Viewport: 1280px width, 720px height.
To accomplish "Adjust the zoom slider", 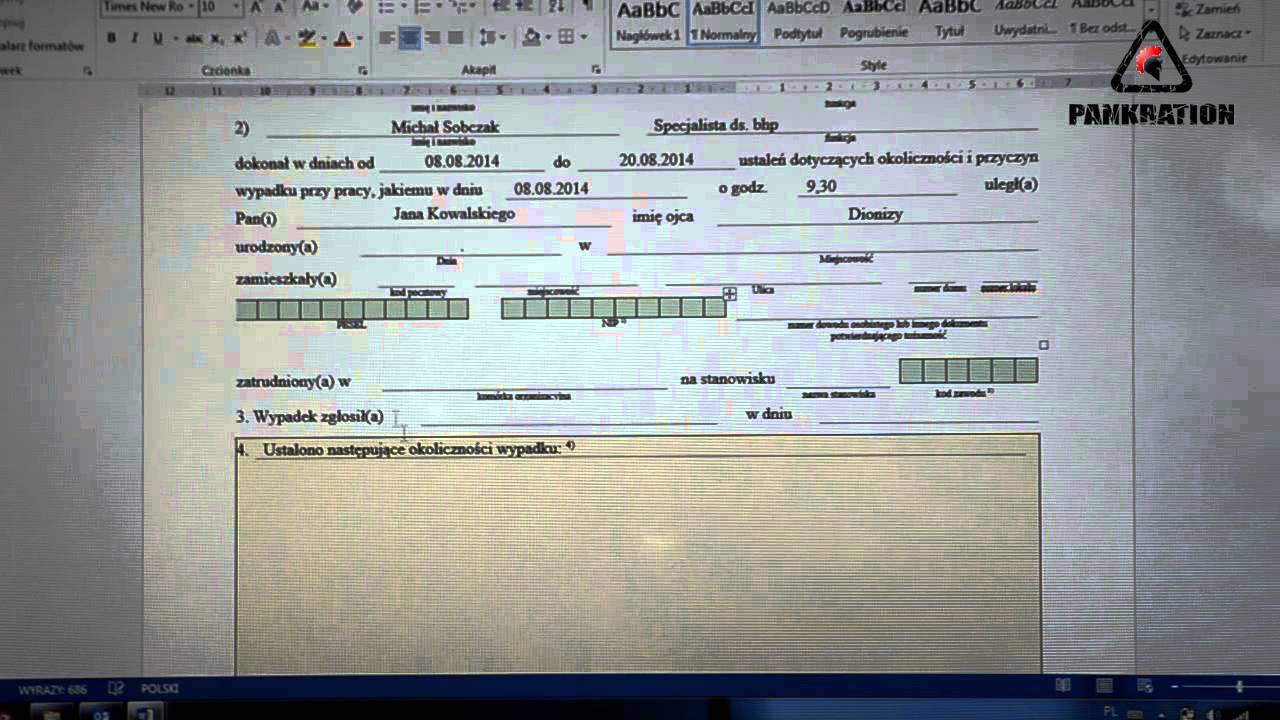I will (1239, 687).
